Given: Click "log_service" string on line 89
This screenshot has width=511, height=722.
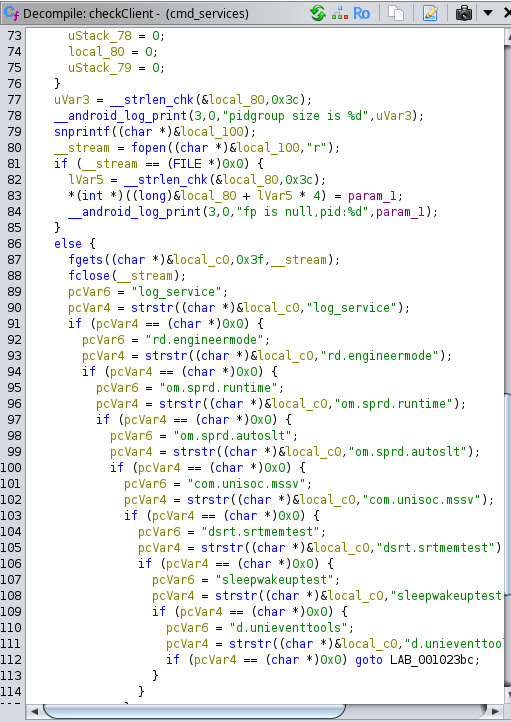Looking at the screenshot, I should pyautogui.click(x=177, y=292).
